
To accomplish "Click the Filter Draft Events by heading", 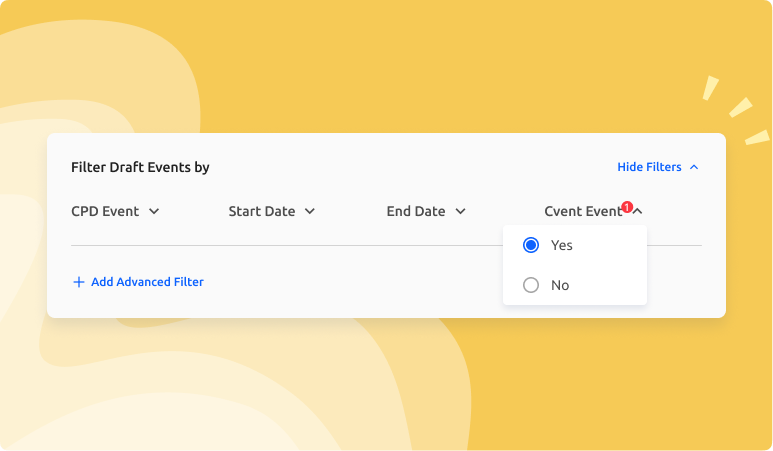I will [140, 167].
